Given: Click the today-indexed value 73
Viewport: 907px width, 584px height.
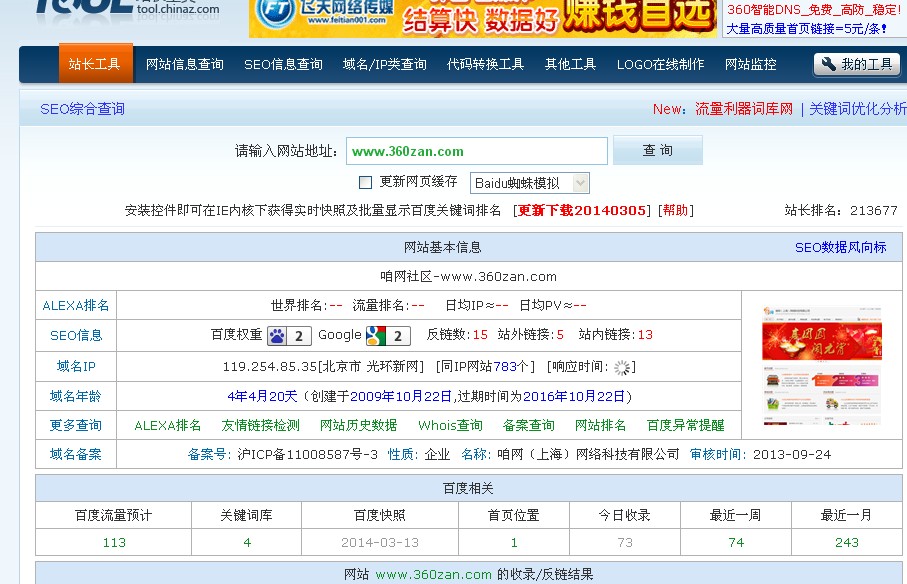Looking at the screenshot, I should pyautogui.click(x=625, y=542).
